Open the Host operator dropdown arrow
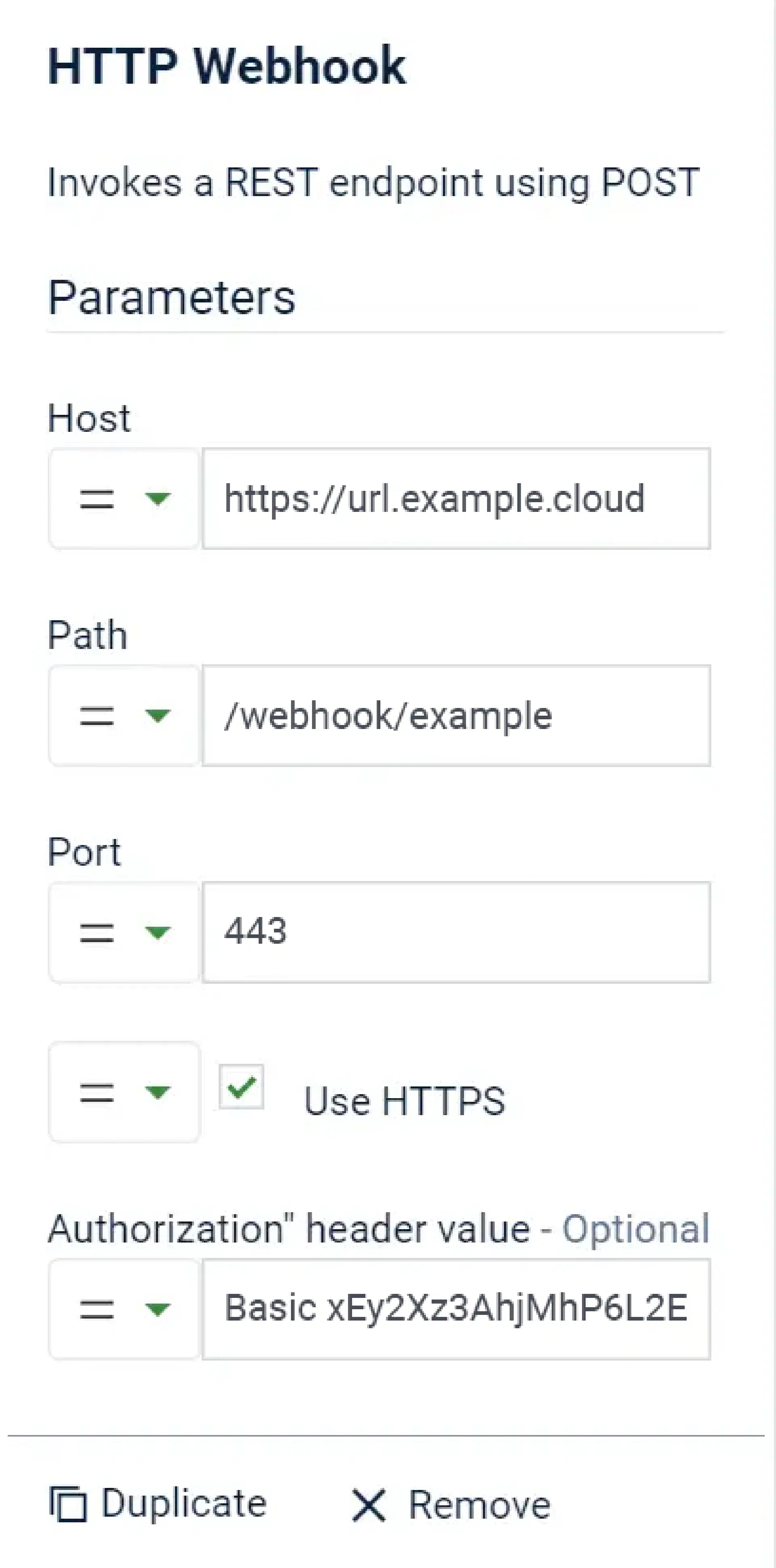Screen dimensions: 776x1568 point(157,500)
